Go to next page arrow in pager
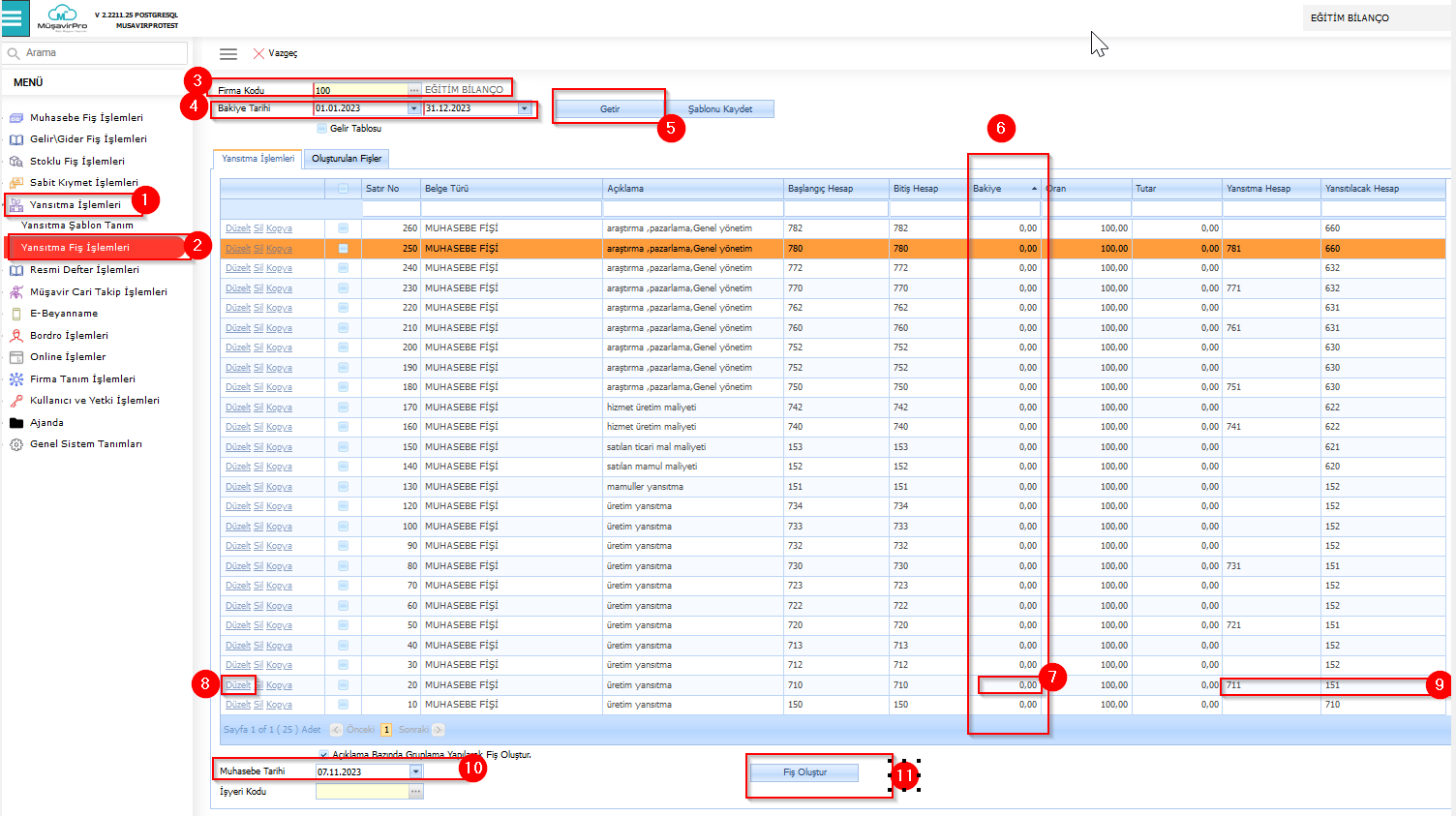The image size is (1456, 816). pyautogui.click(x=439, y=730)
